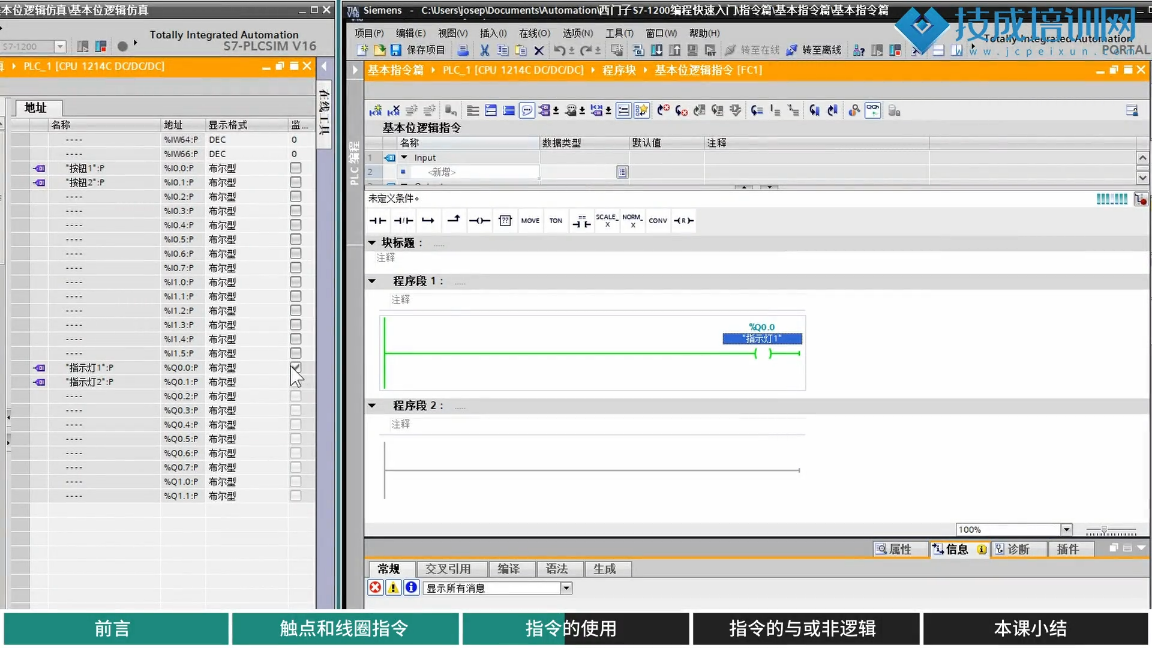Collapse the 块标题 section
This screenshot has height=648, width=1152.
click(372, 242)
